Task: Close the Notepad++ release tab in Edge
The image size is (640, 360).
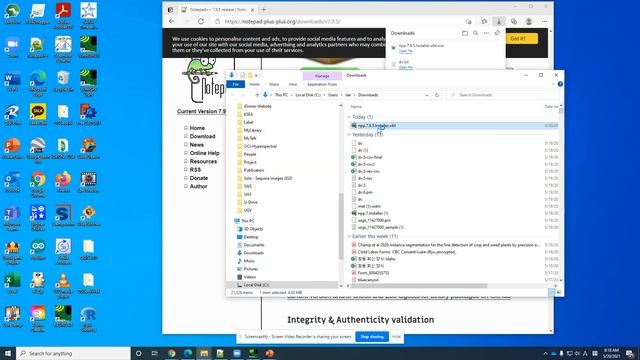Action: [x=253, y=9]
